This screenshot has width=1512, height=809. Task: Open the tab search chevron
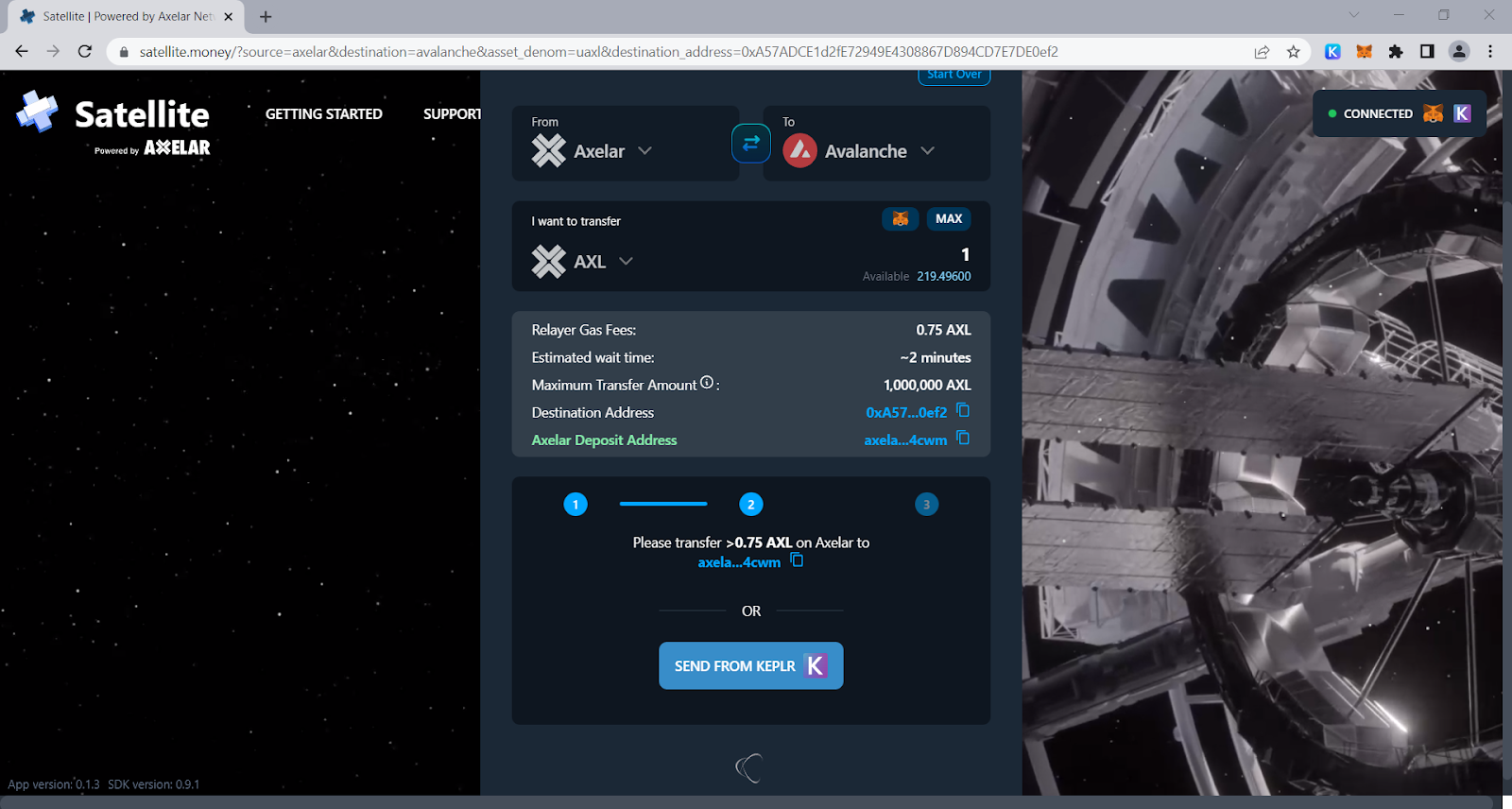point(1354,15)
